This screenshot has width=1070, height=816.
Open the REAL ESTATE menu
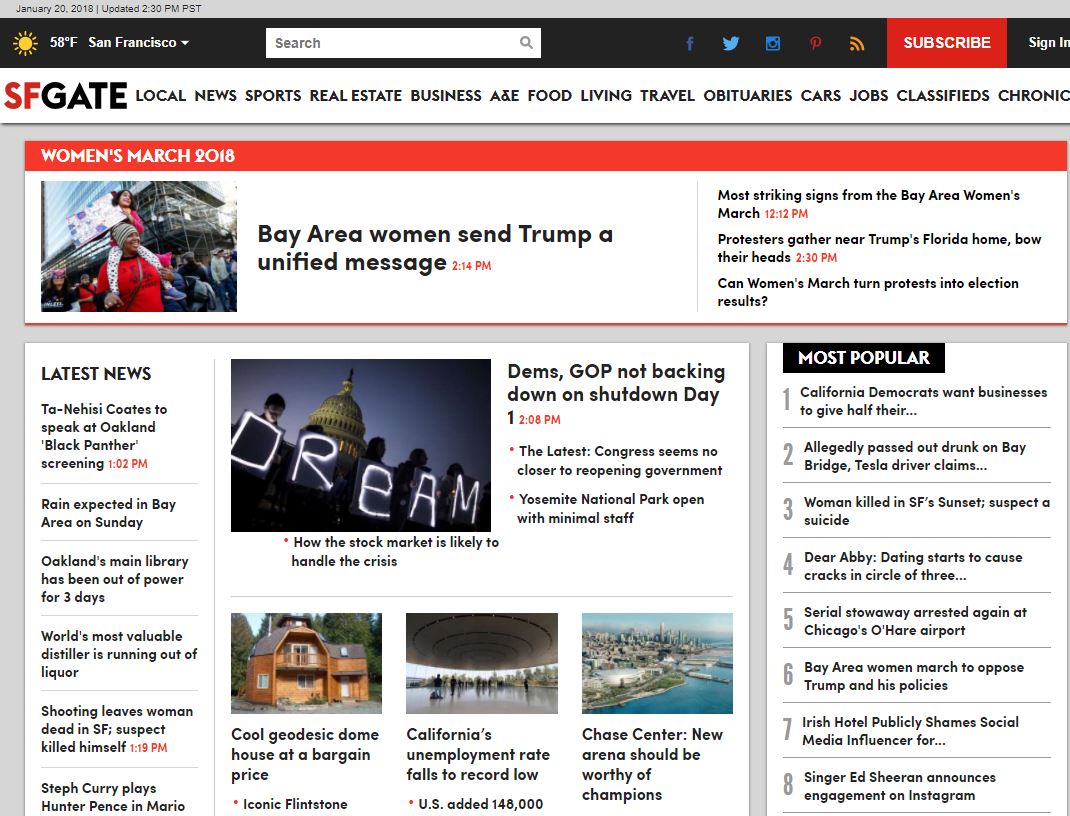(356, 96)
